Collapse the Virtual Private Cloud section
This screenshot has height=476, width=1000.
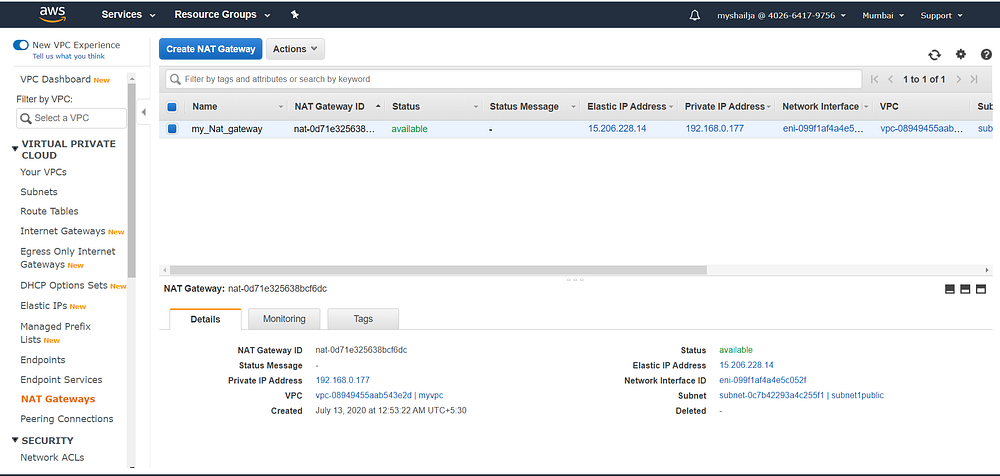coord(15,149)
